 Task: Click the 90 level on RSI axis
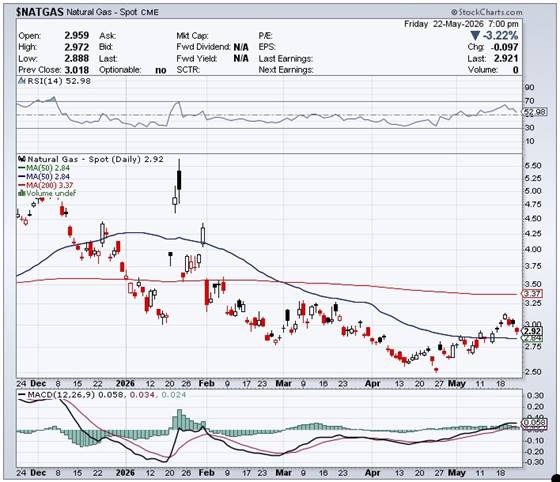point(530,88)
